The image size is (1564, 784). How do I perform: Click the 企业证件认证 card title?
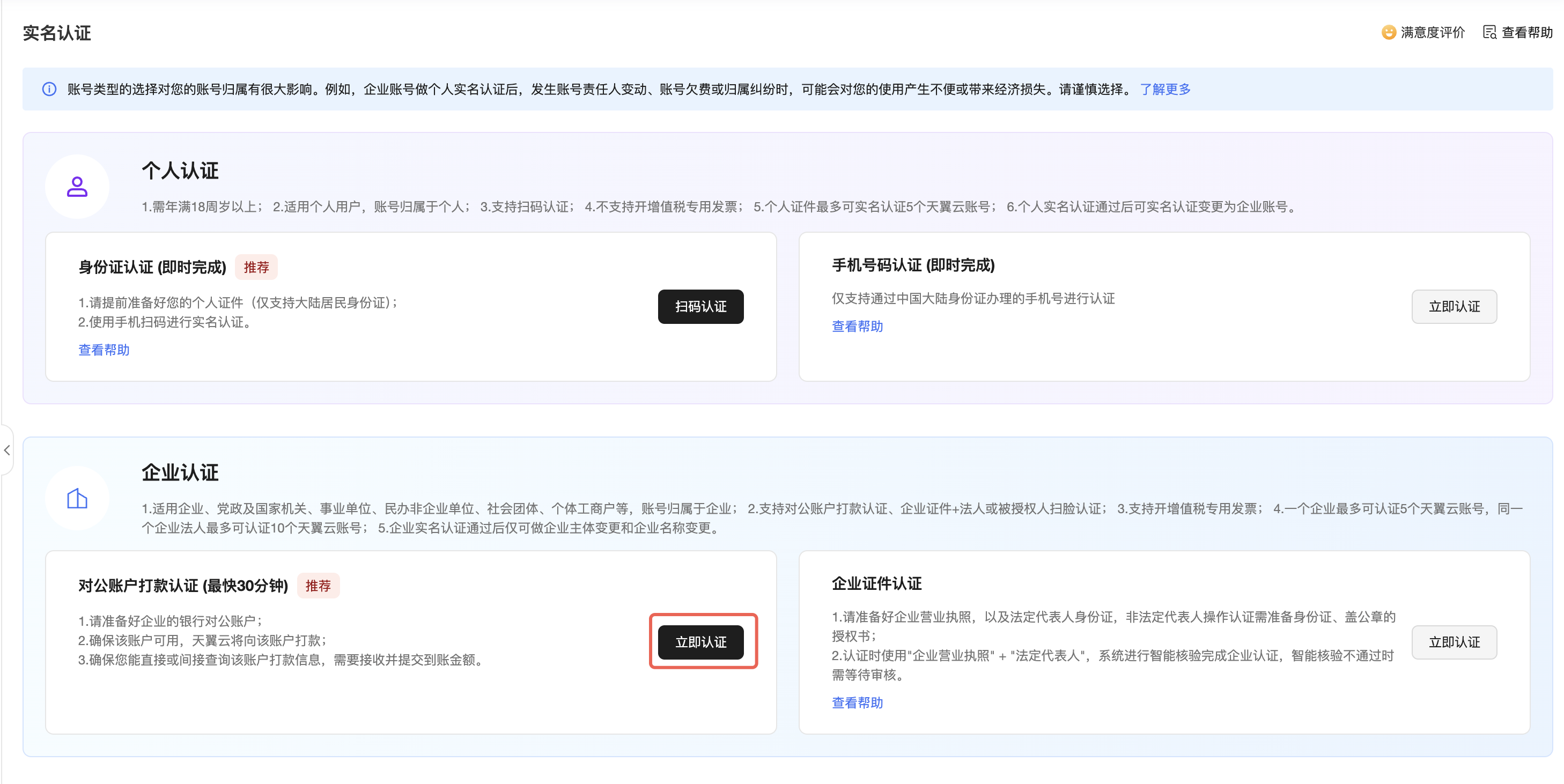877,584
